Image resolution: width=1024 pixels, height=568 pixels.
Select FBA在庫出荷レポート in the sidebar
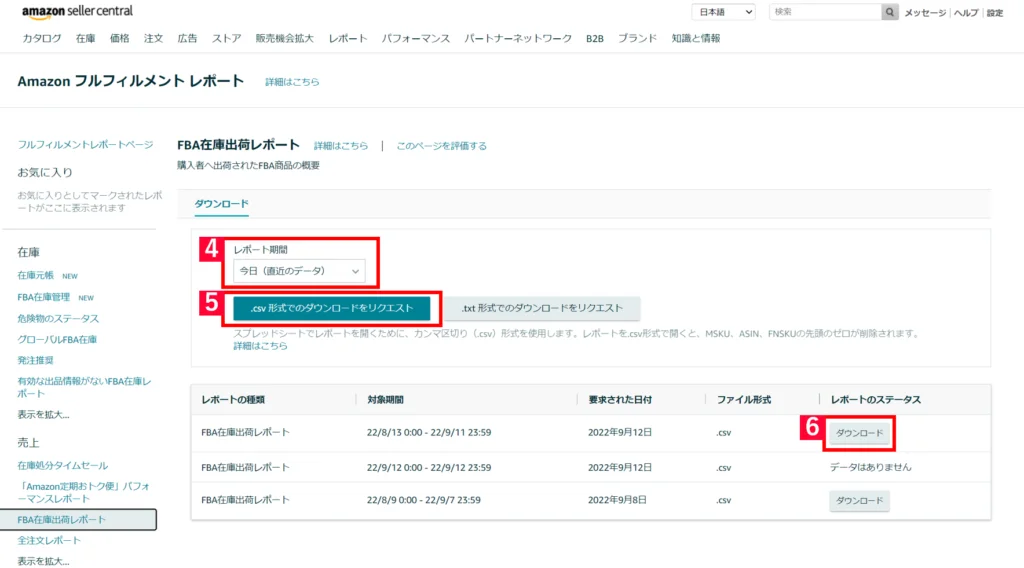[x=78, y=520]
